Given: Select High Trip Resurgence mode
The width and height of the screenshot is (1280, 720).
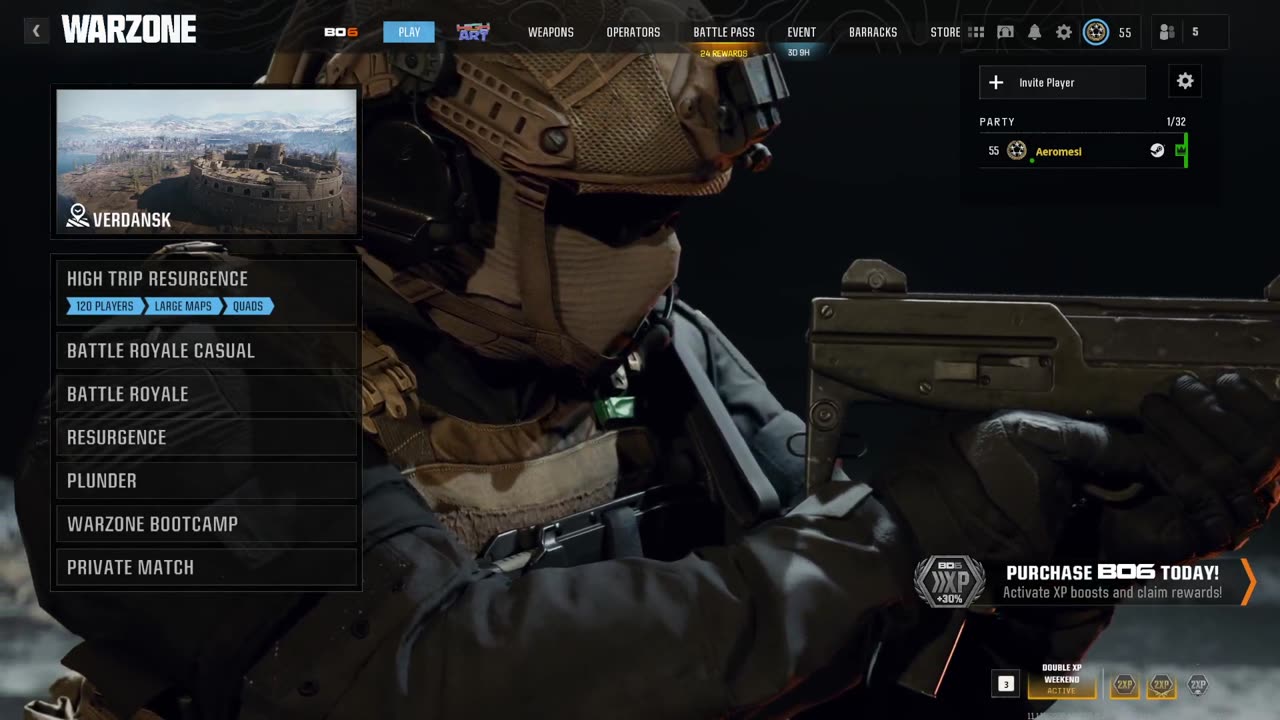Looking at the screenshot, I should (x=207, y=291).
